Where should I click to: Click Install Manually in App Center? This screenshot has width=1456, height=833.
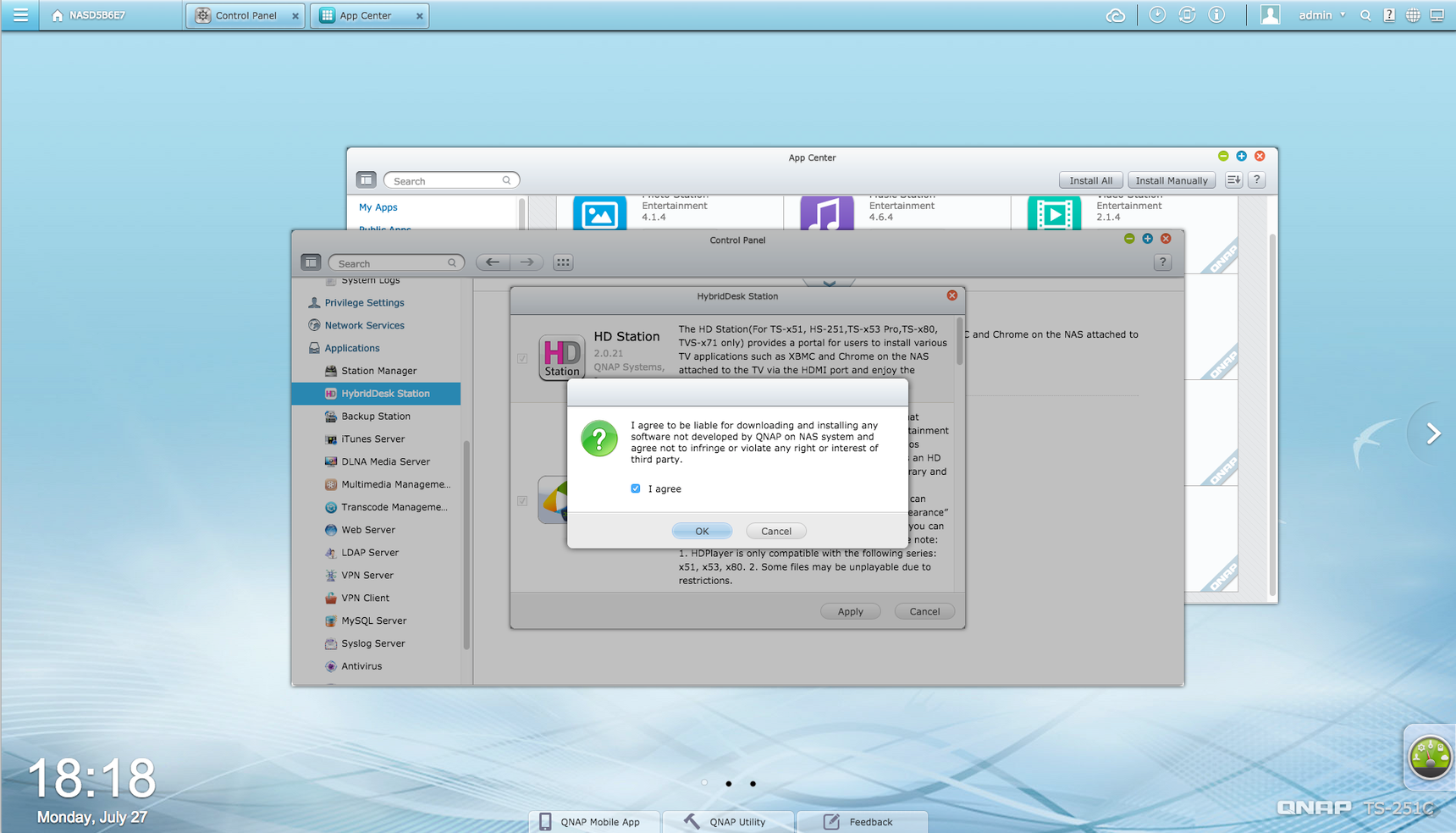point(1171,180)
